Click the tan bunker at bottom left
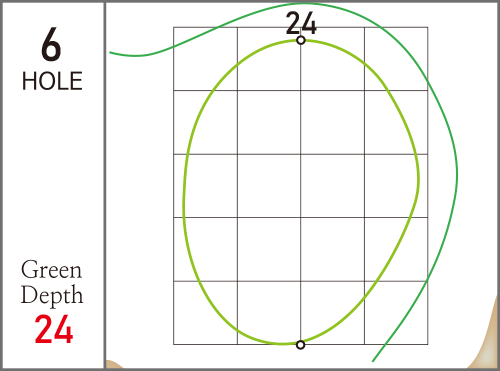Screen dimensions: 500x371 point(113,364)
